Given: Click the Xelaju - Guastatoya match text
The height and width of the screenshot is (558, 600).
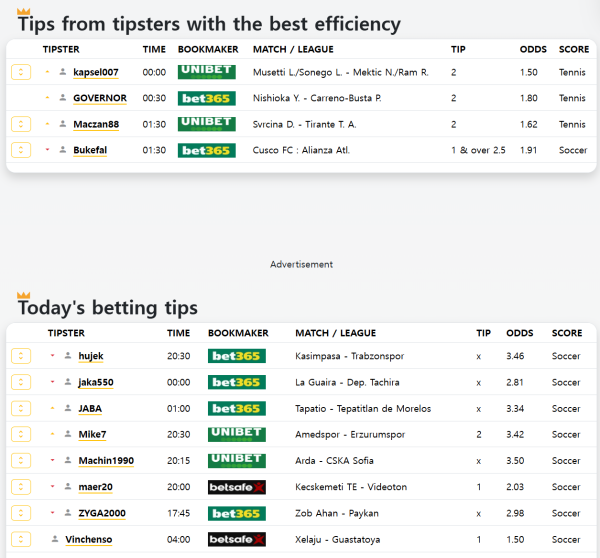Looking at the screenshot, I should (x=336, y=539).
